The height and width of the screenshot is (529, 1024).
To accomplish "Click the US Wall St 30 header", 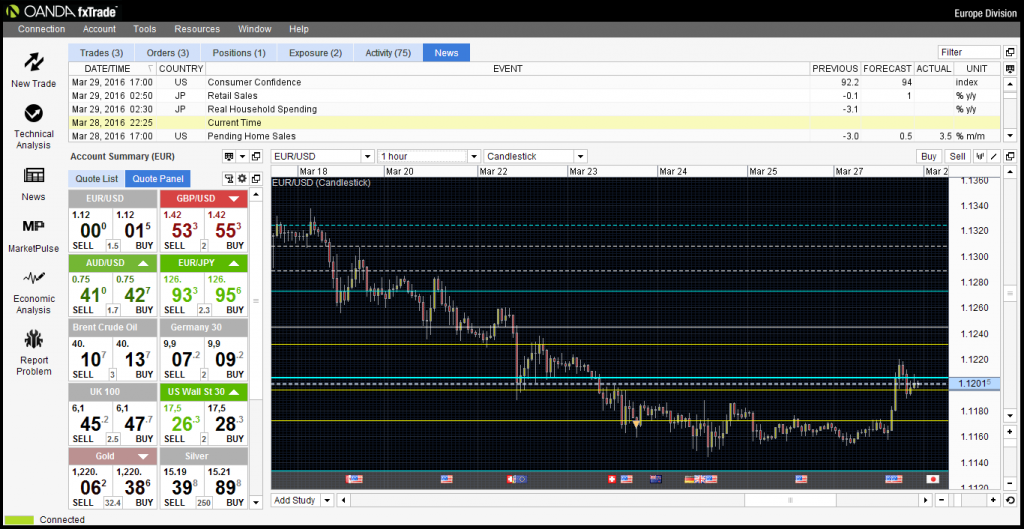I will coord(204,391).
